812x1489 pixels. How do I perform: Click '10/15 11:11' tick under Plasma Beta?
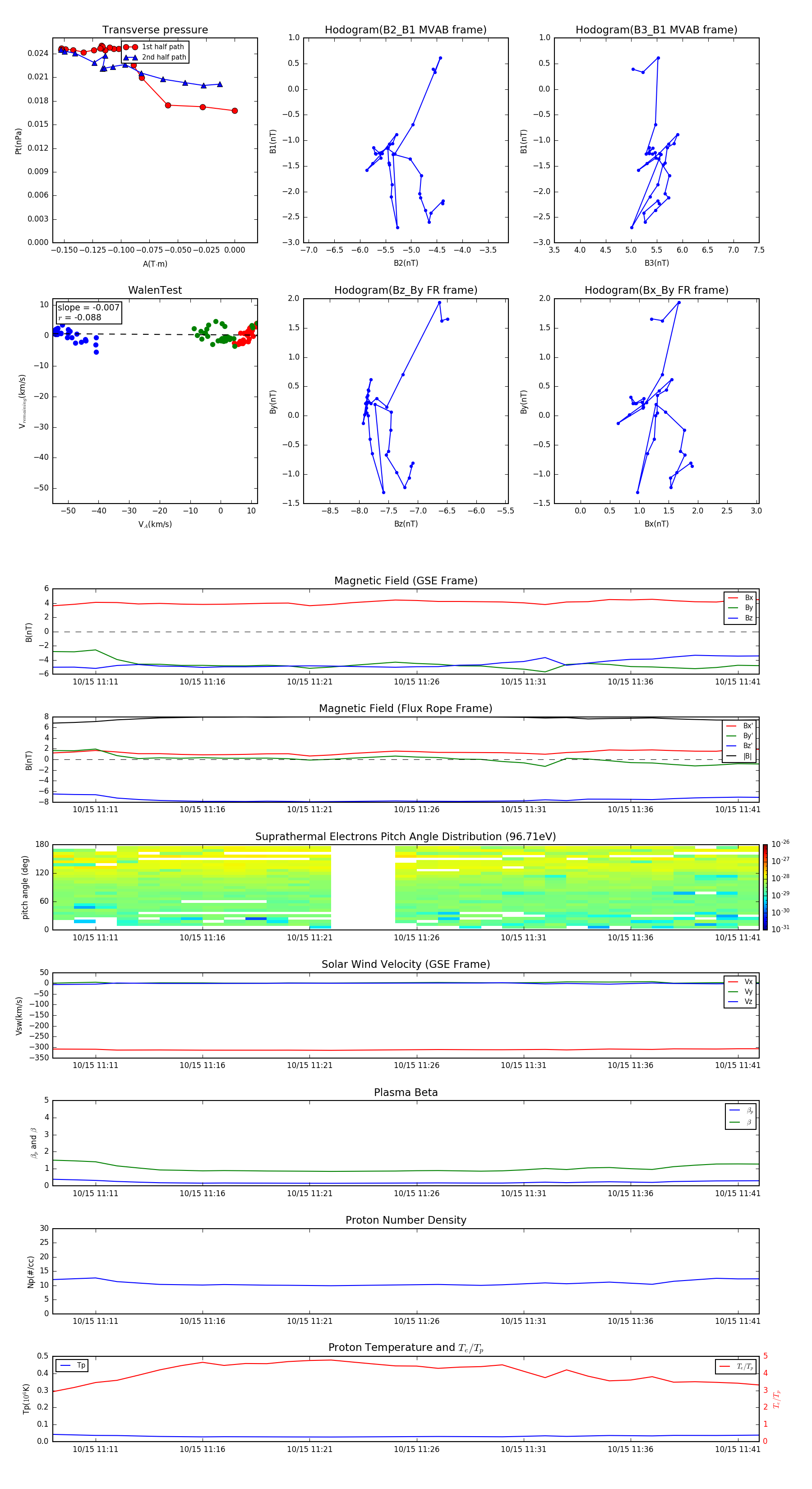pyautogui.click(x=95, y=1193)
